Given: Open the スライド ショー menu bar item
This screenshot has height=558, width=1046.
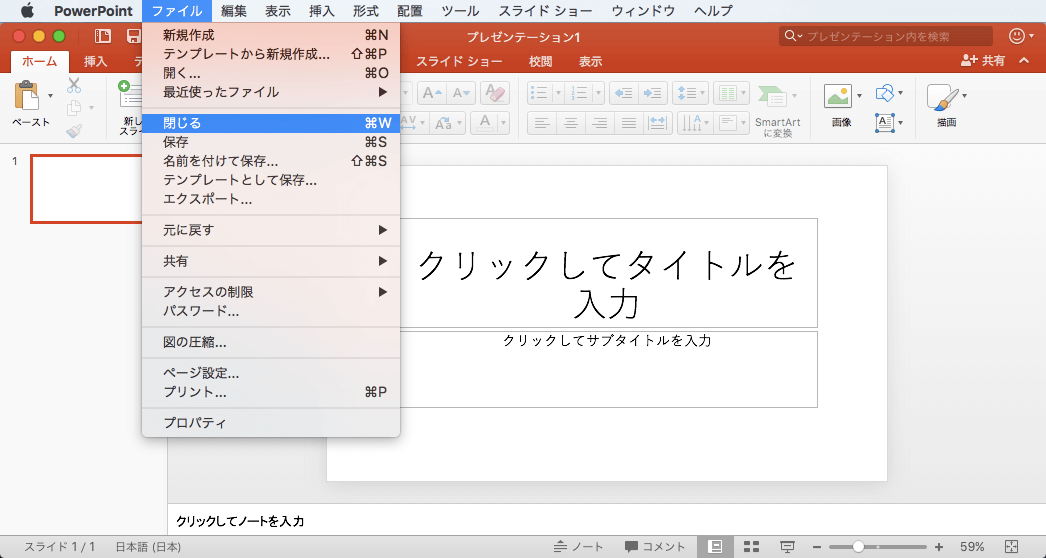Looking at the screenshot, I should point(546,11).
